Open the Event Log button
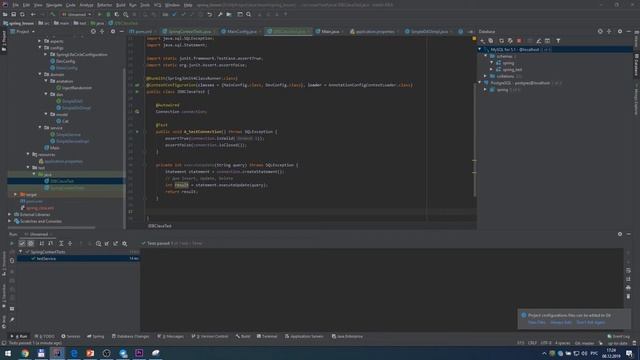The height and width of the screenshot is (360, 640). point(618,336)
